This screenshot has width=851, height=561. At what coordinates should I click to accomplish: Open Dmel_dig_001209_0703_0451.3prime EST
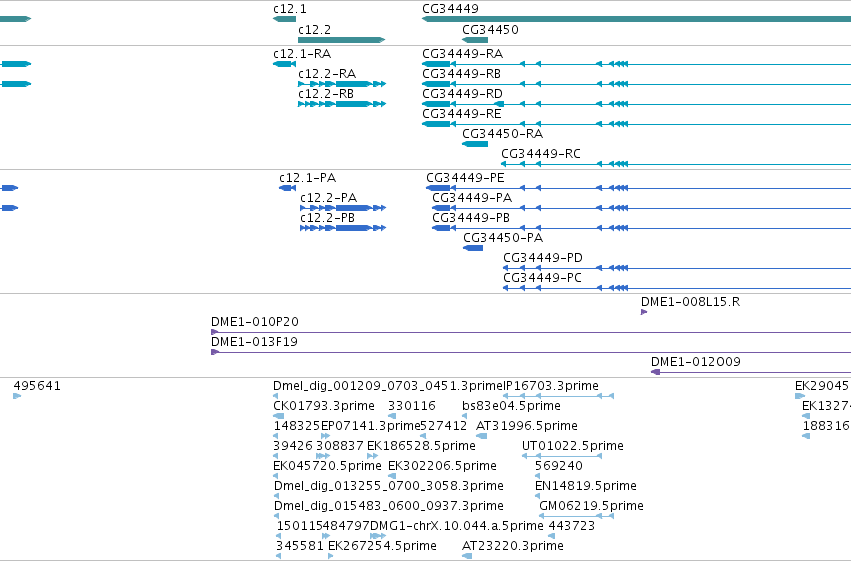pyautogui.click(x=276, y=396)
